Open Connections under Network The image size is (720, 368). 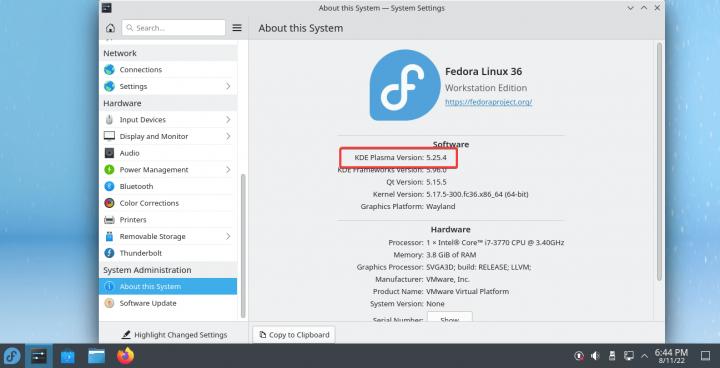pos(168,70)
